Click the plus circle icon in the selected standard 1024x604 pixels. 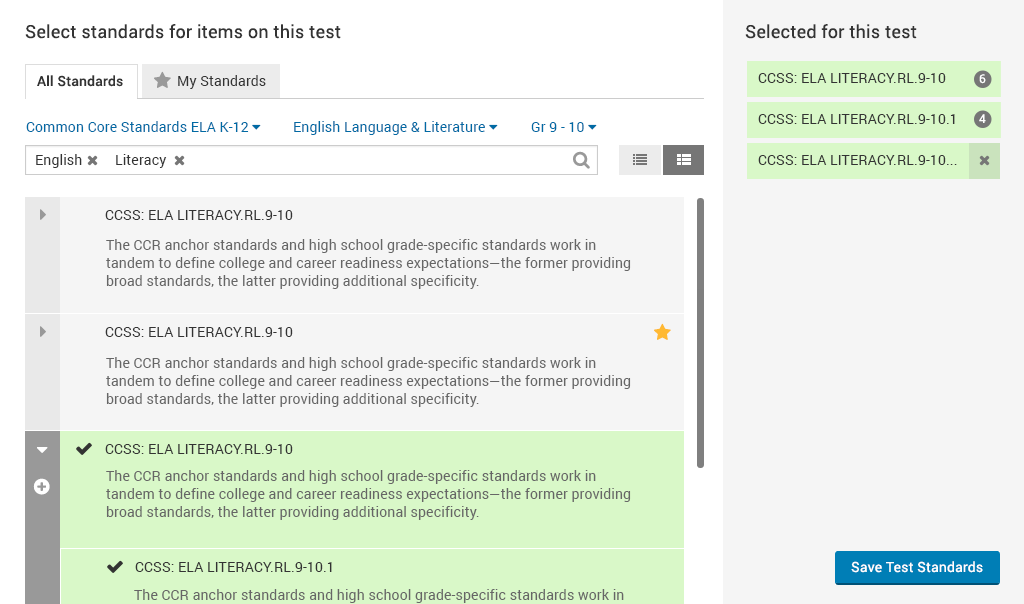pyautogui.click(x=42, y=486)
